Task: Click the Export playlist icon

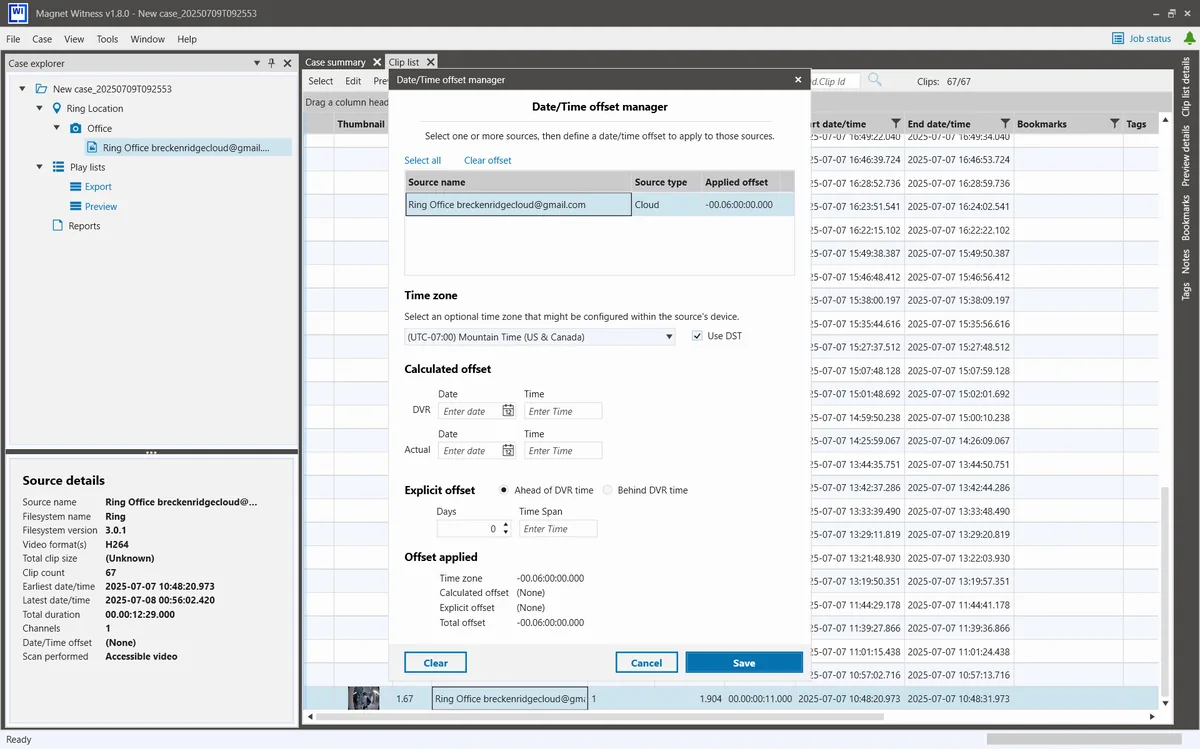Action: point(76,187)
